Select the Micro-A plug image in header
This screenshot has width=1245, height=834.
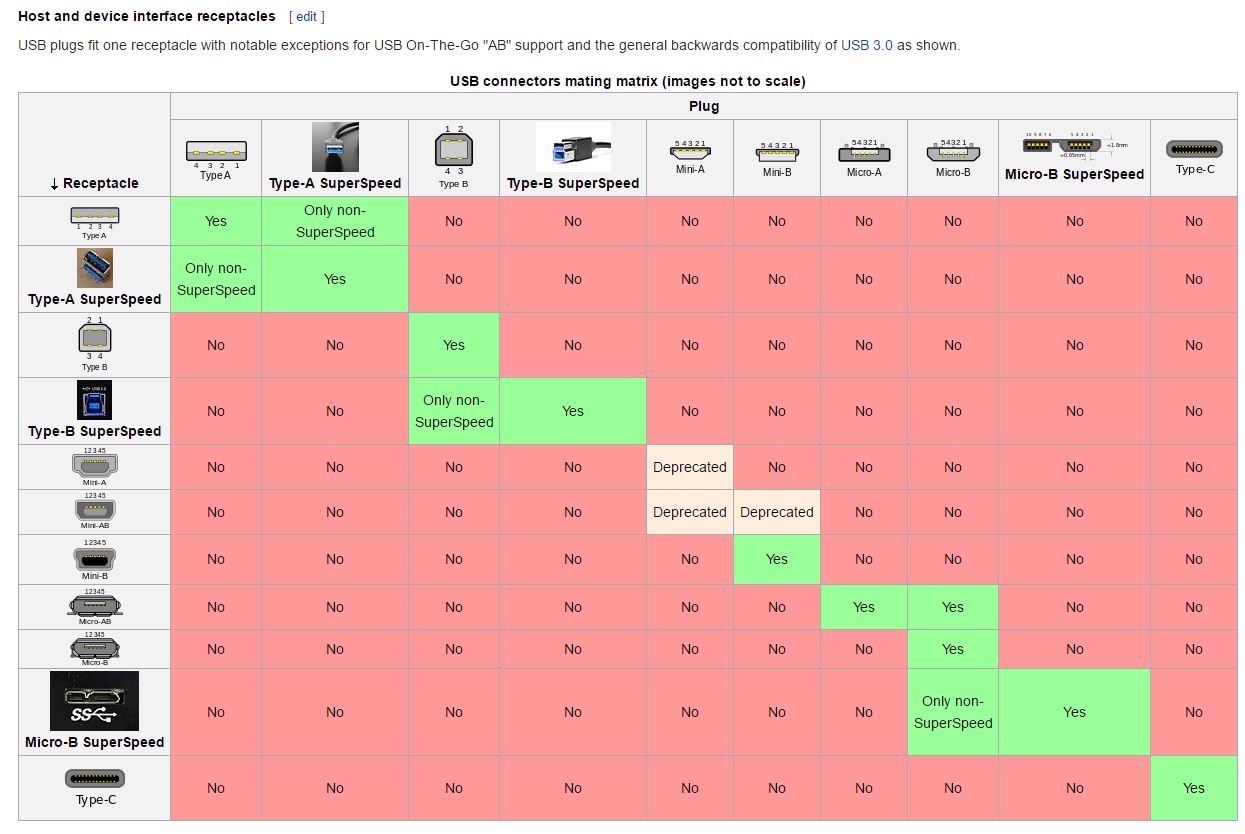(864, 152)
